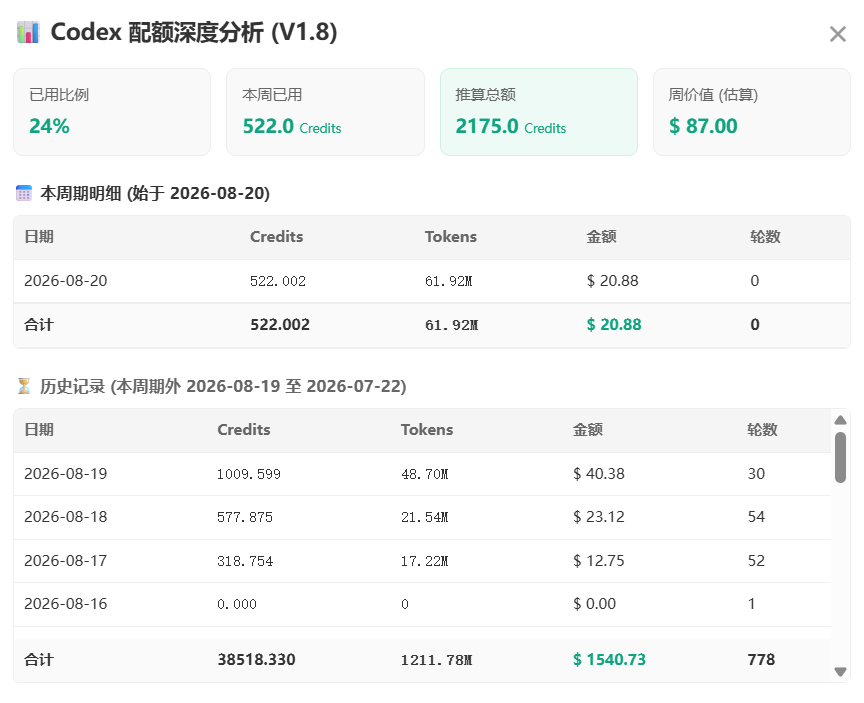Click the 历史记录 section heading text

point(223,386)
